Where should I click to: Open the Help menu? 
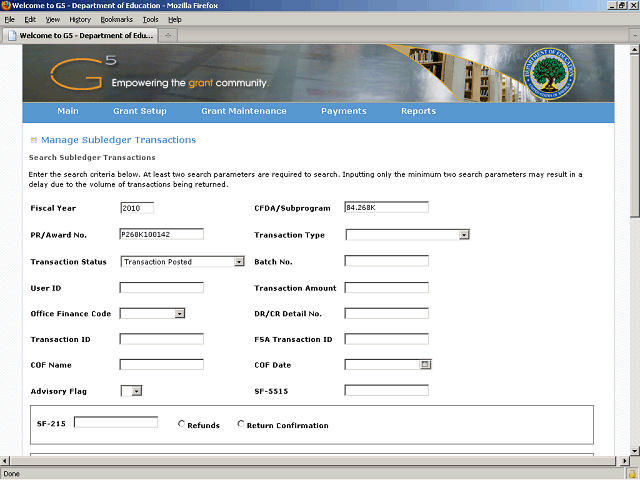pyautogui.click(x=175, y=20)
